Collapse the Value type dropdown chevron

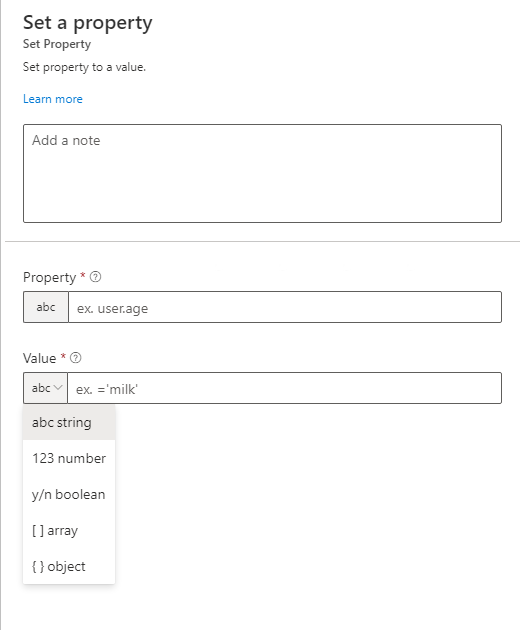tap(58, 388)
